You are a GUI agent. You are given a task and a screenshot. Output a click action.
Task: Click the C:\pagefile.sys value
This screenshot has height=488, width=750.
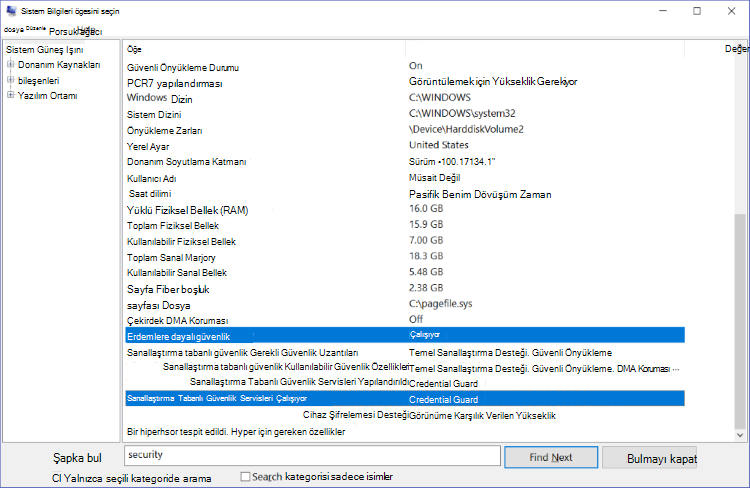(x=441, y=304)
